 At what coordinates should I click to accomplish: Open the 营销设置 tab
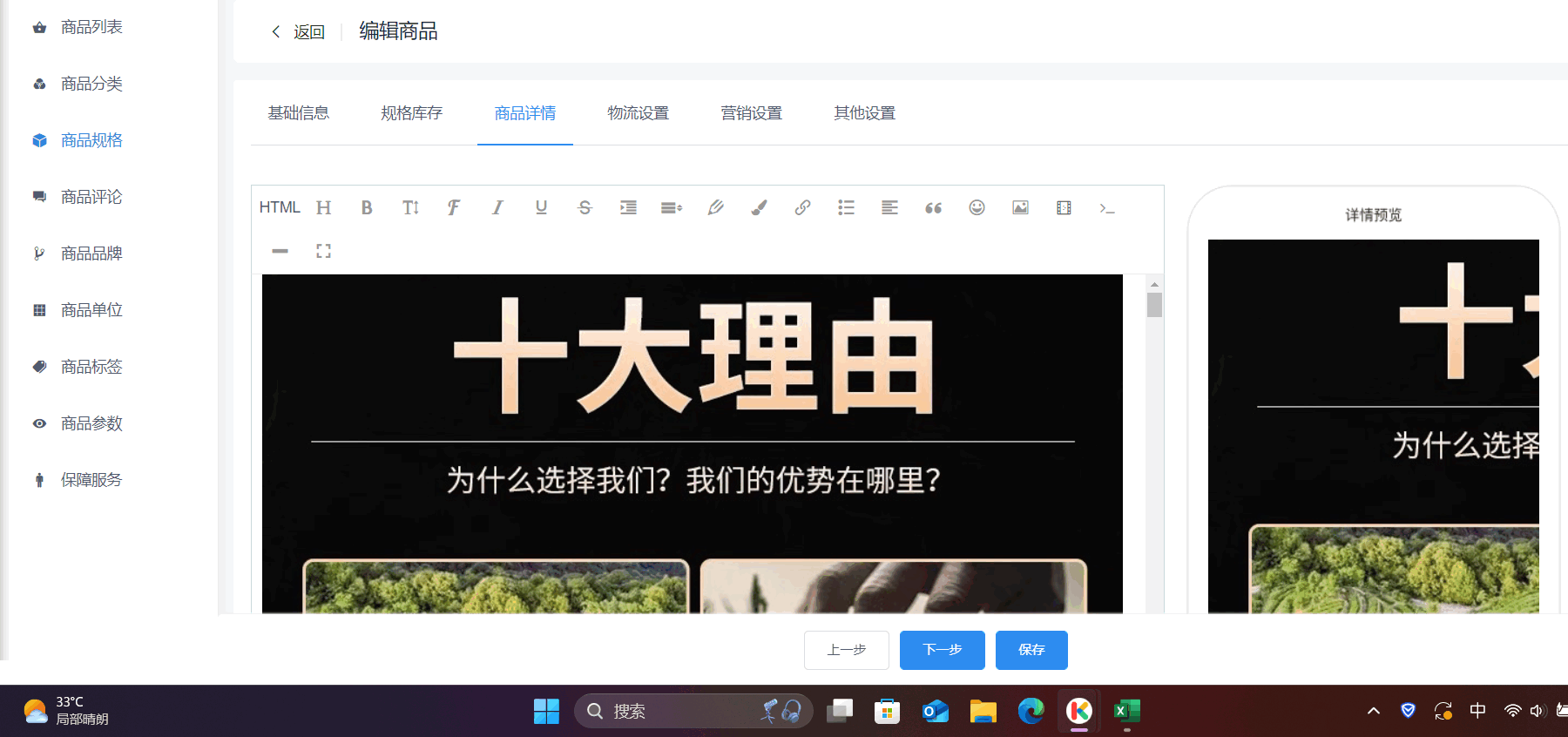coord(752,113)
